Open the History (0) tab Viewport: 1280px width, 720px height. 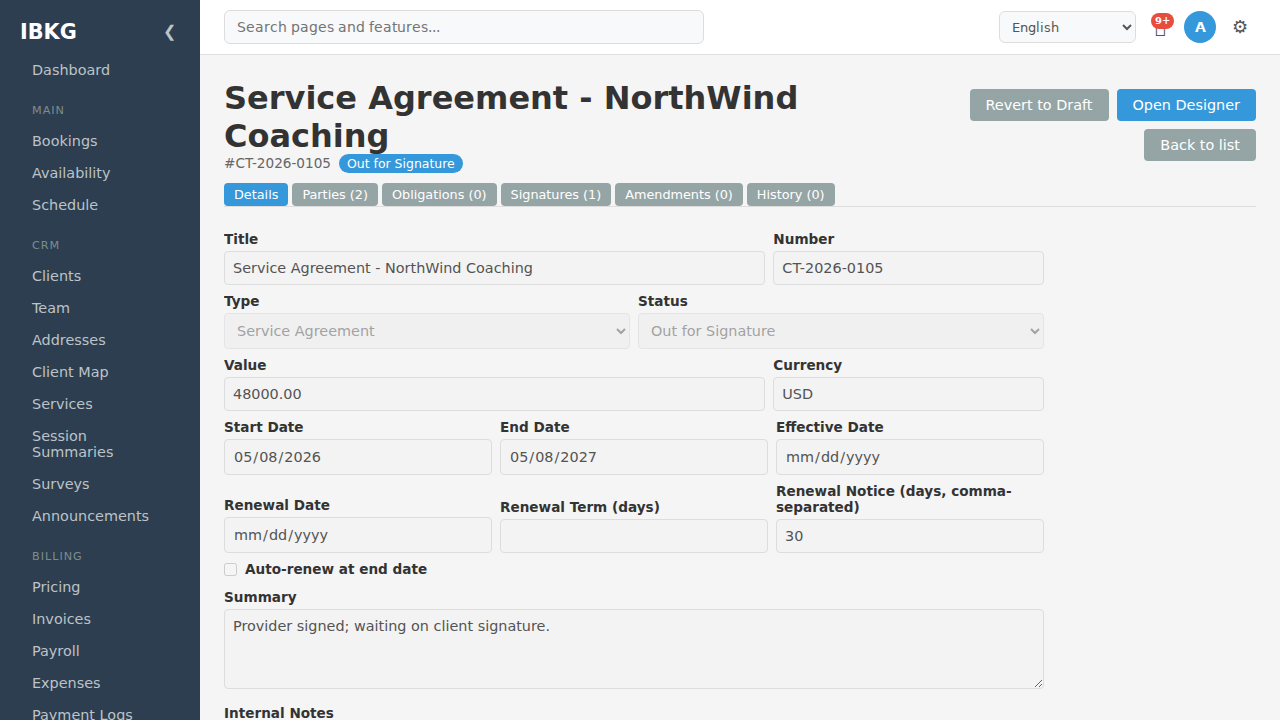tap(791, 195)
